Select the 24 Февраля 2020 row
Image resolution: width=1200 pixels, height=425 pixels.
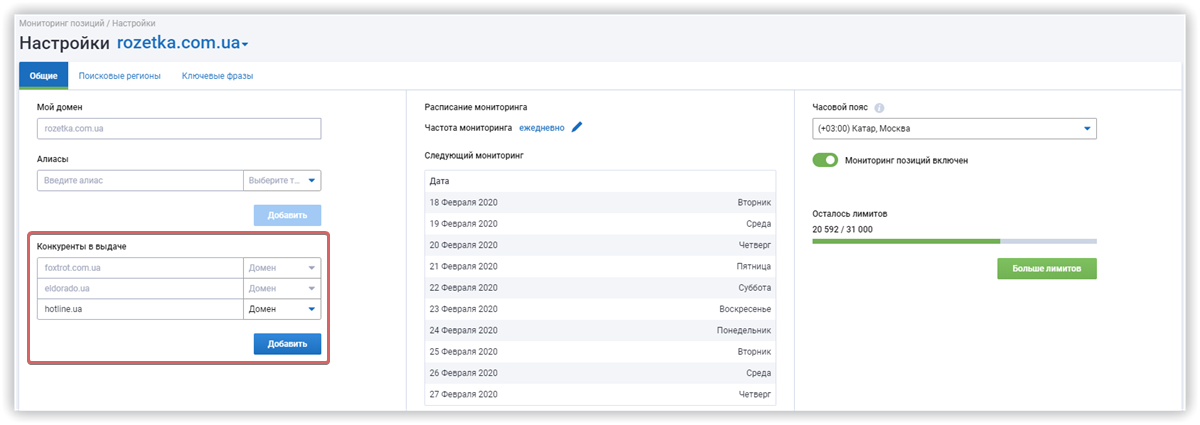tap(600, 330)
